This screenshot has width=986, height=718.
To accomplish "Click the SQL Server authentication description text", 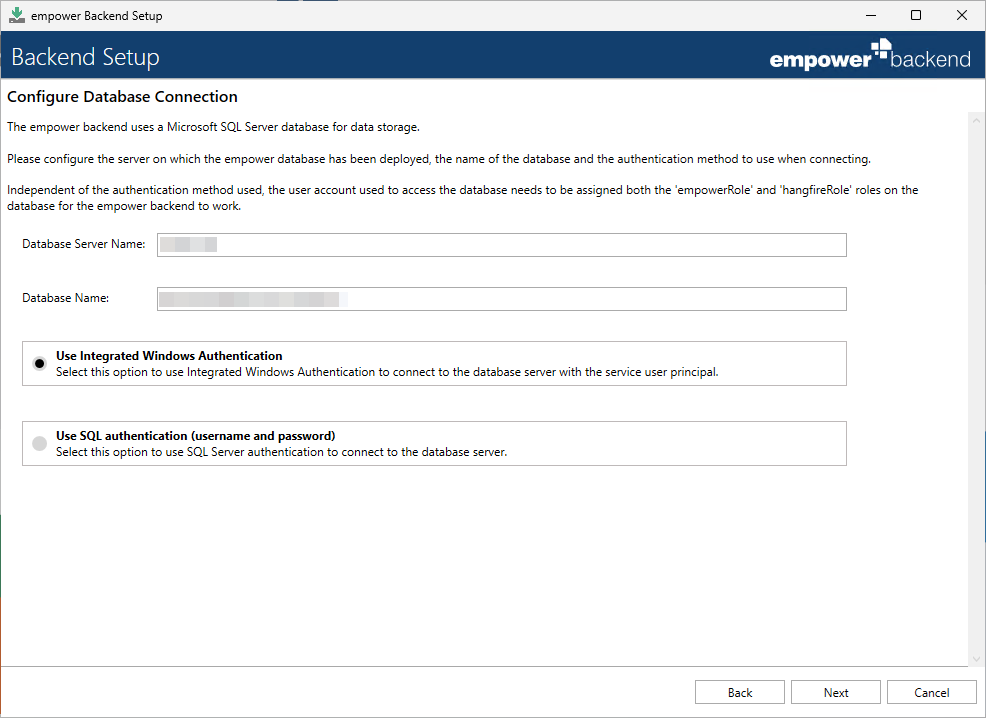I will [x=281, y=452].
